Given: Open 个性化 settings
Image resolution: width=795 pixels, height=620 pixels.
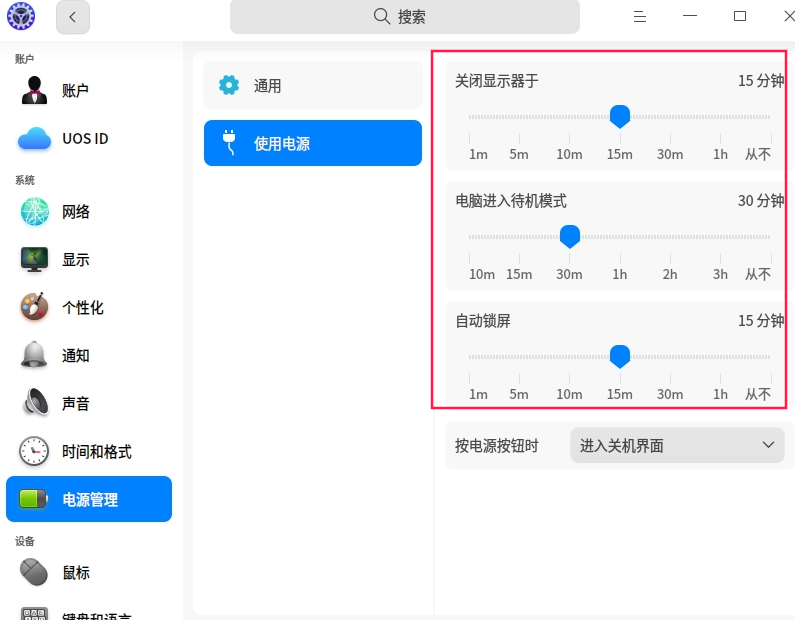Looking at the screenshot, I should [89, 307].
